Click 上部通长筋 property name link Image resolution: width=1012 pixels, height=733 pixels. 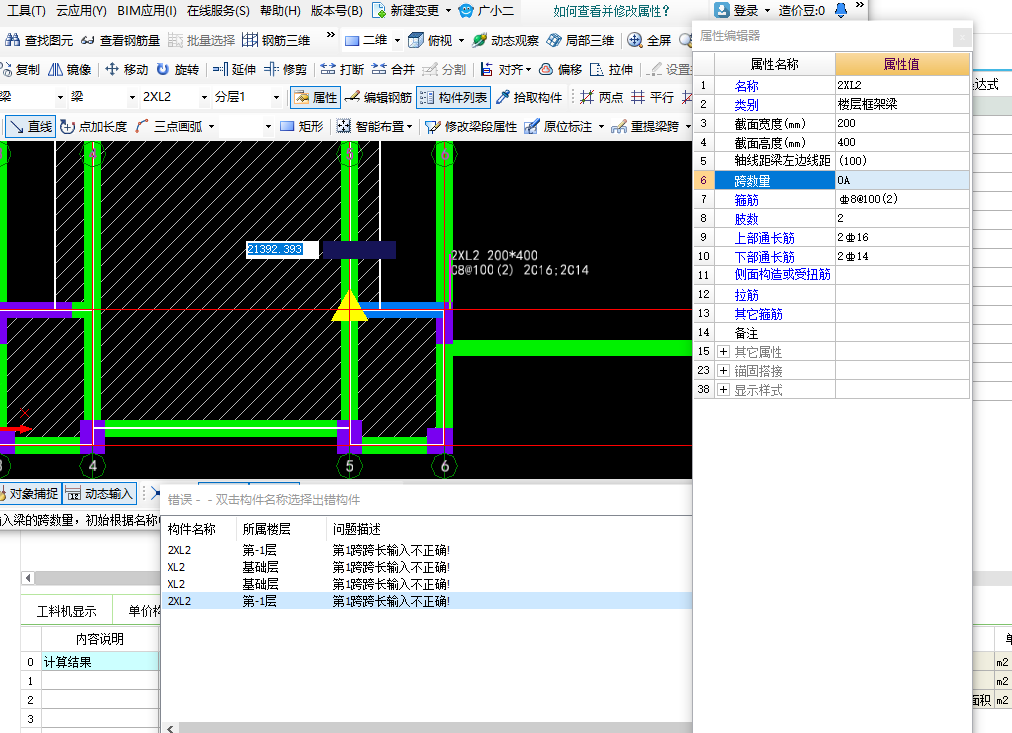[764, 238]
